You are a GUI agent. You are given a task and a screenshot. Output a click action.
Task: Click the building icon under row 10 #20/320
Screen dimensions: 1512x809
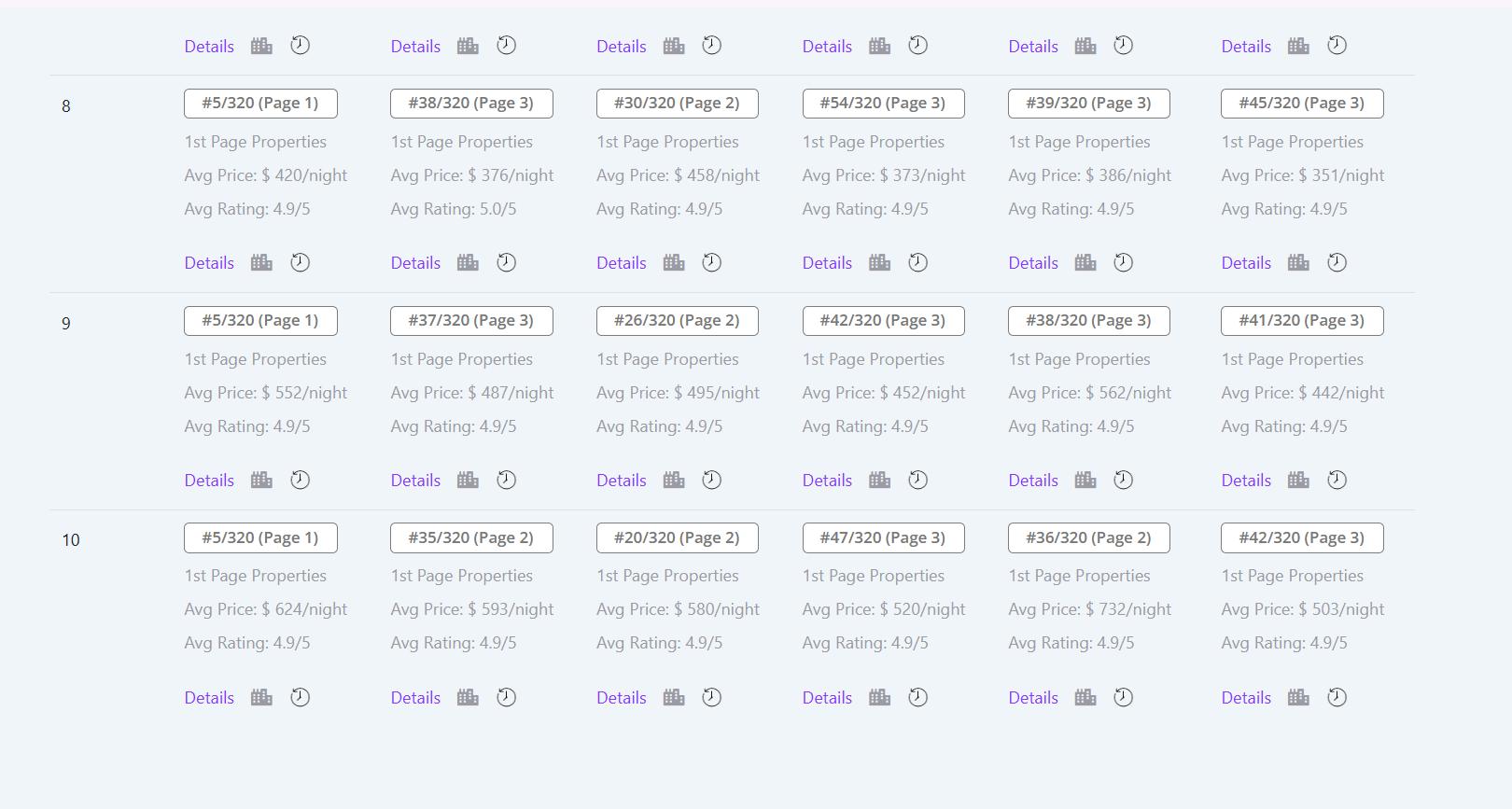(x=674, y=698)
